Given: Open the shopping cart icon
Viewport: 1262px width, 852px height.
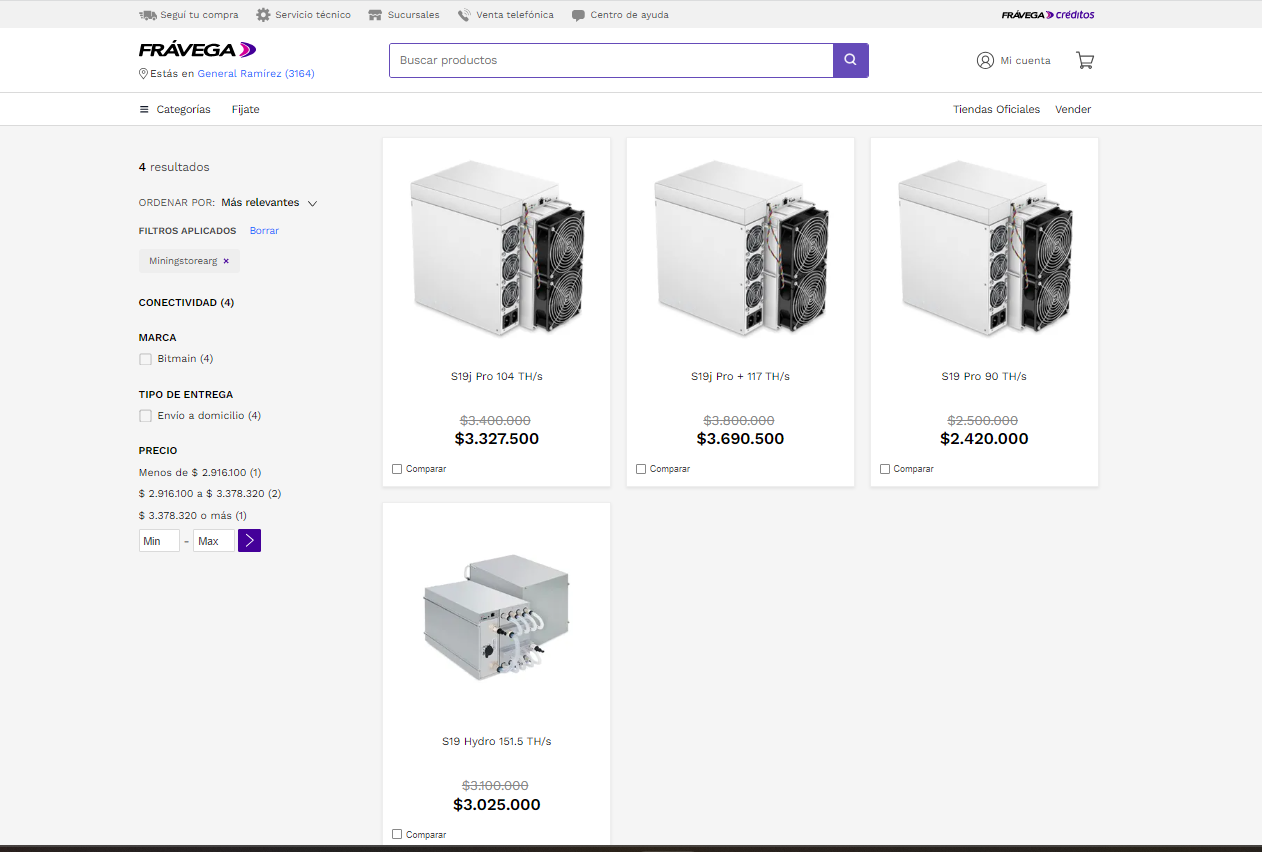Looking at the screenshot, I should tap(1085, 60).
